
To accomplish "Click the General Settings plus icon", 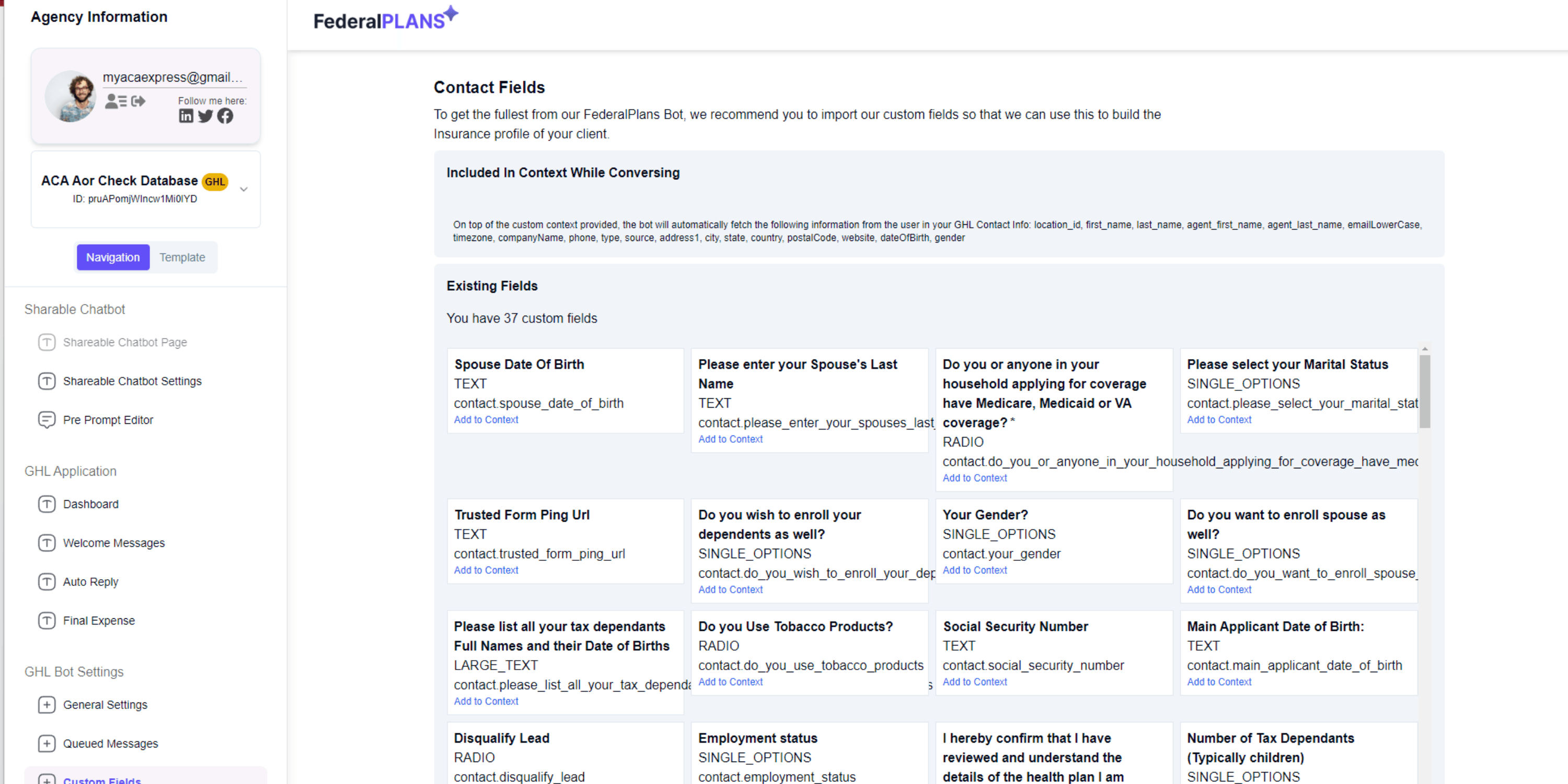I will [47, 705].
